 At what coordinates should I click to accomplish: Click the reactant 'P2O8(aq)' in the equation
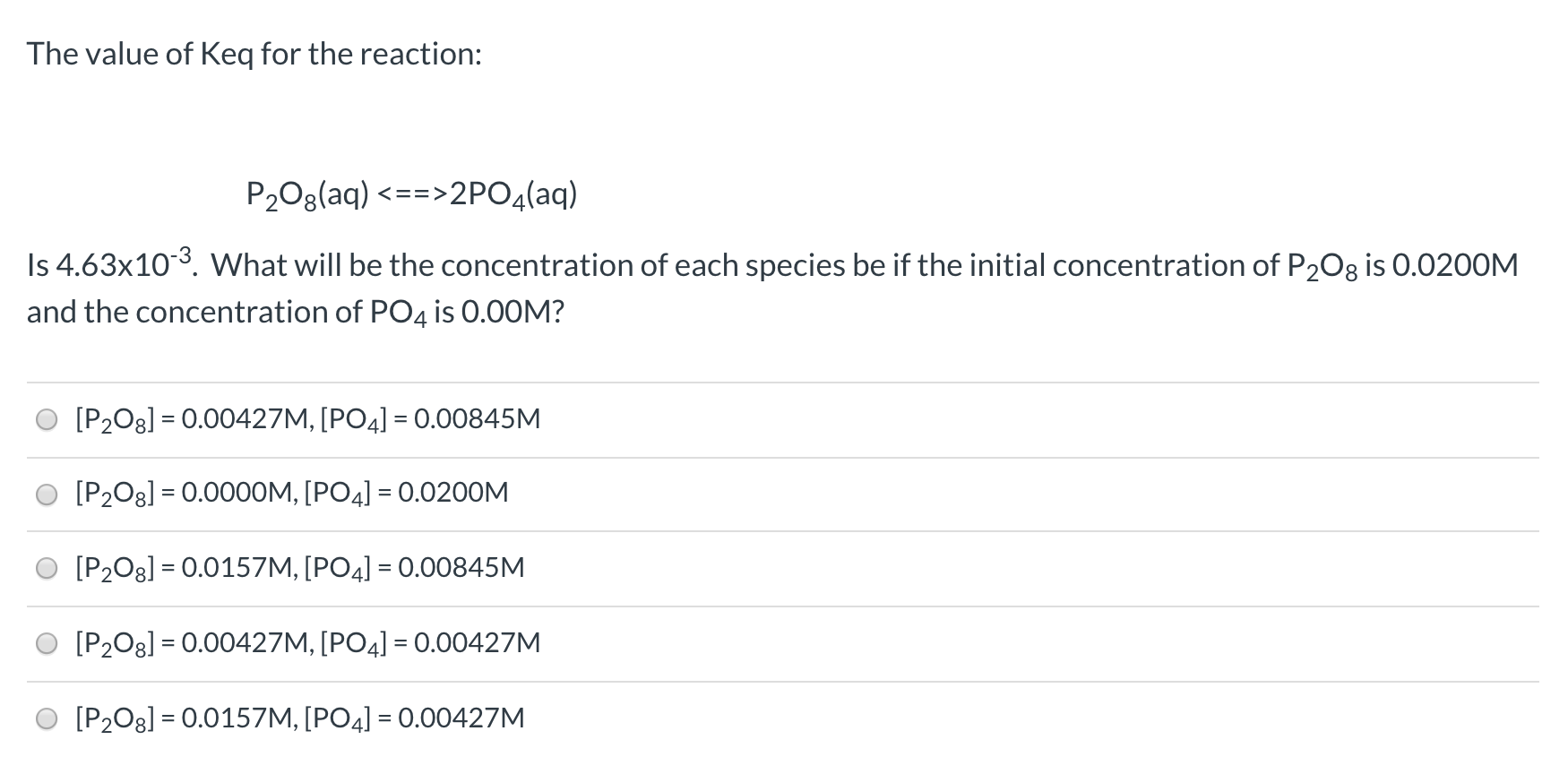point(308,194)
